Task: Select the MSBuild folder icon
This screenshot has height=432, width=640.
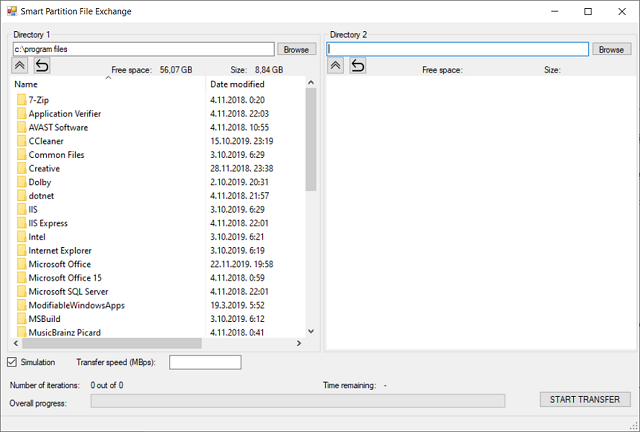Action: coord(22,319)
